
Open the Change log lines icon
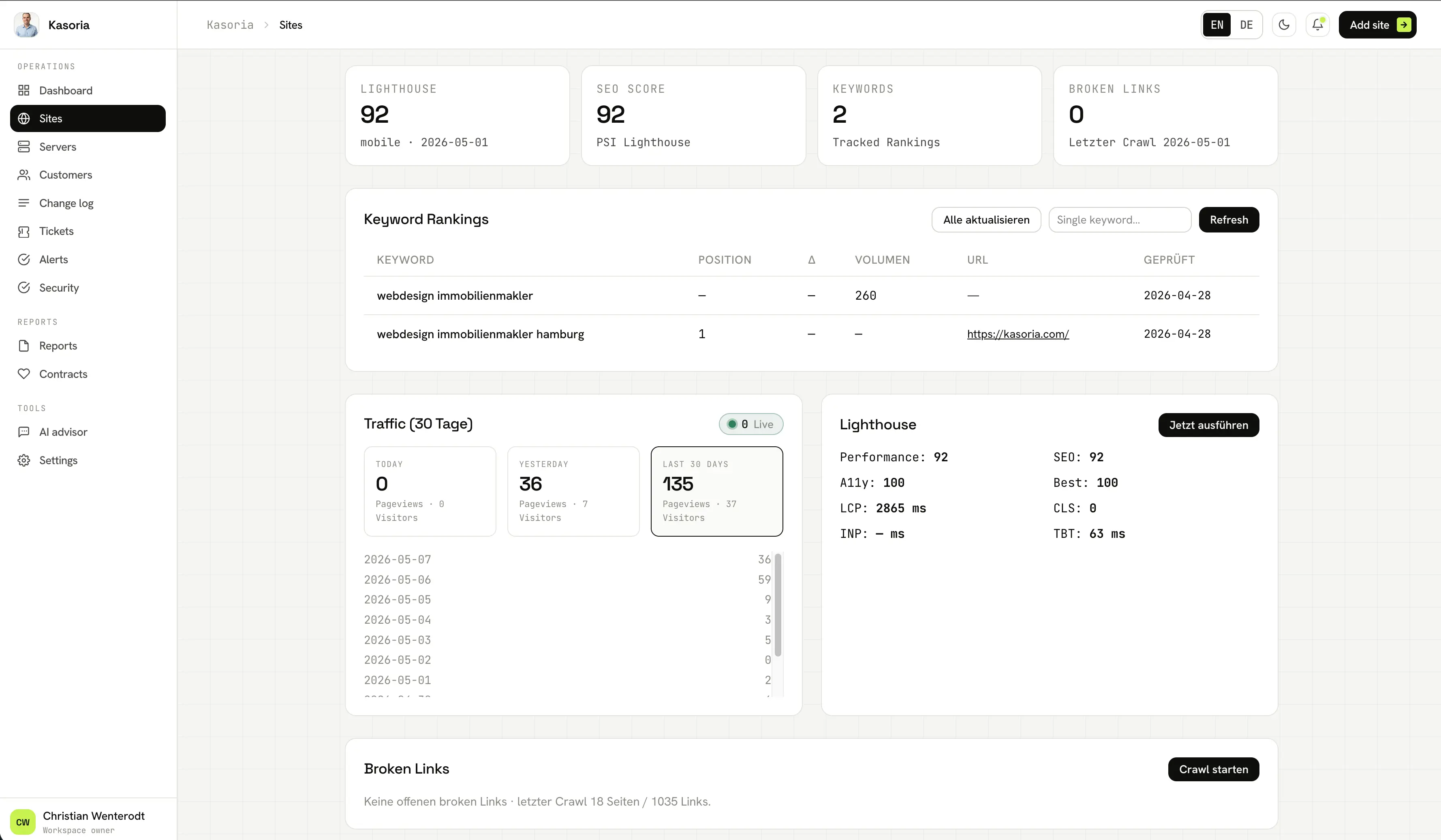pos(24,203)
